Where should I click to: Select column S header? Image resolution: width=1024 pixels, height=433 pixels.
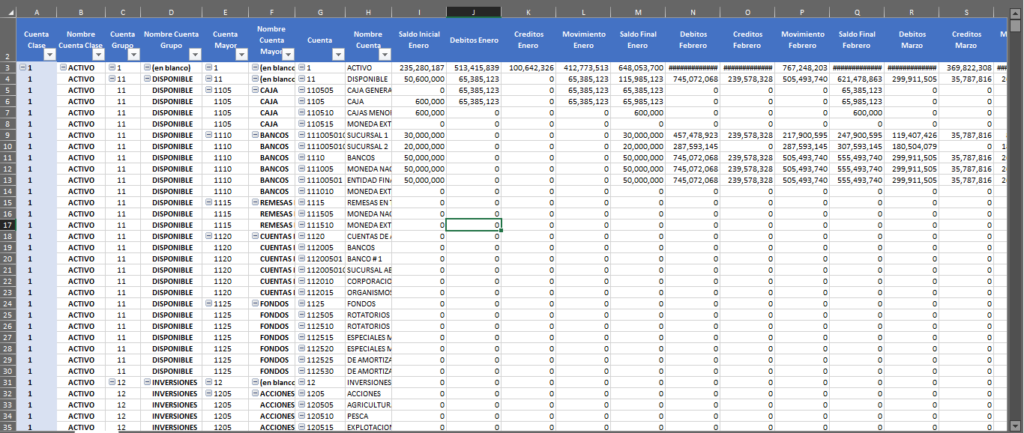(967, 12)
